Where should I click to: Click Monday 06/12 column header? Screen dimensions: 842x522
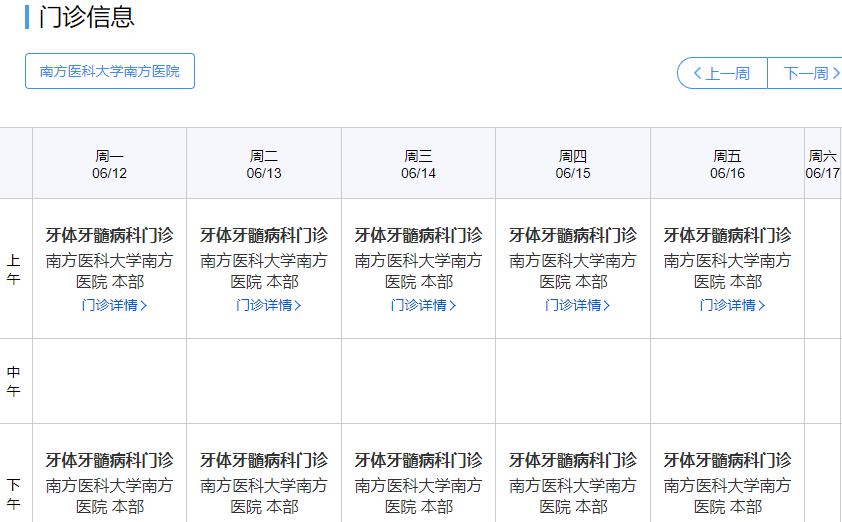(110, 164)
